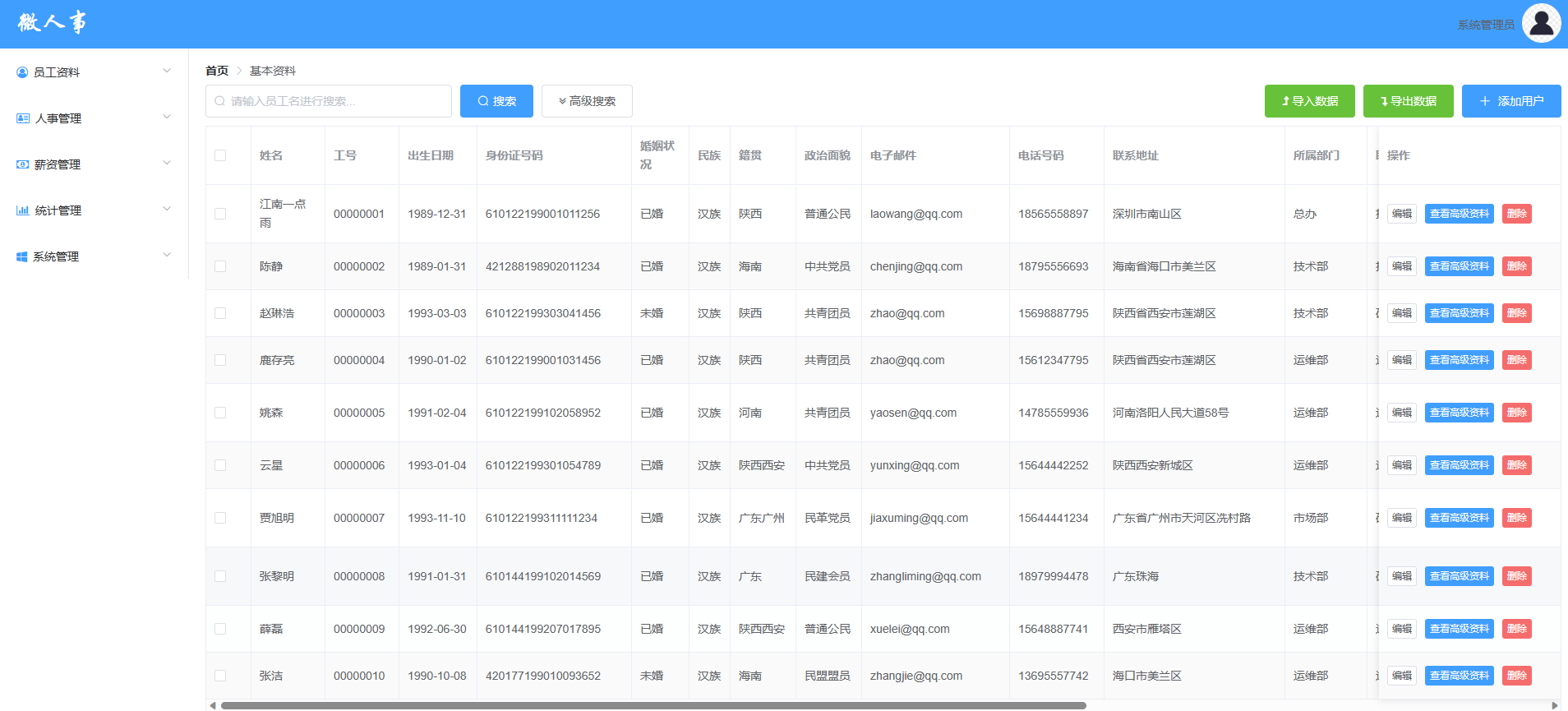
Task: Click the 导入数据 button
Action: pos(1310,101)
